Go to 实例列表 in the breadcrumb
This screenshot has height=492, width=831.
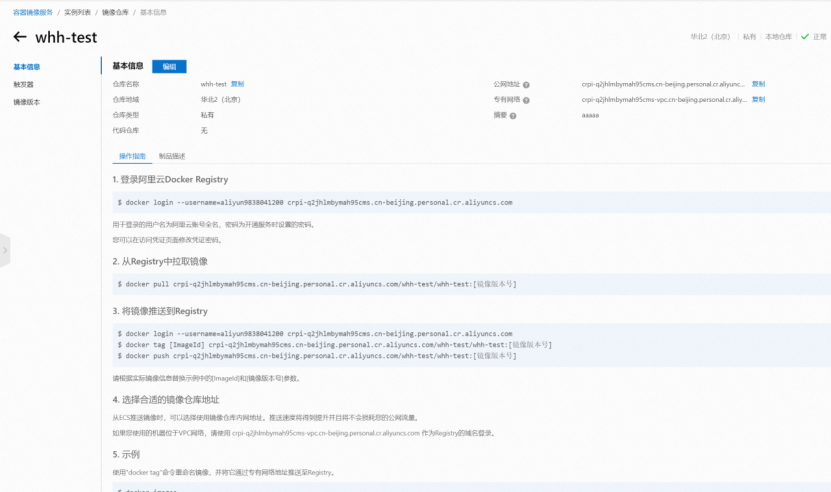tap(77, 12)
